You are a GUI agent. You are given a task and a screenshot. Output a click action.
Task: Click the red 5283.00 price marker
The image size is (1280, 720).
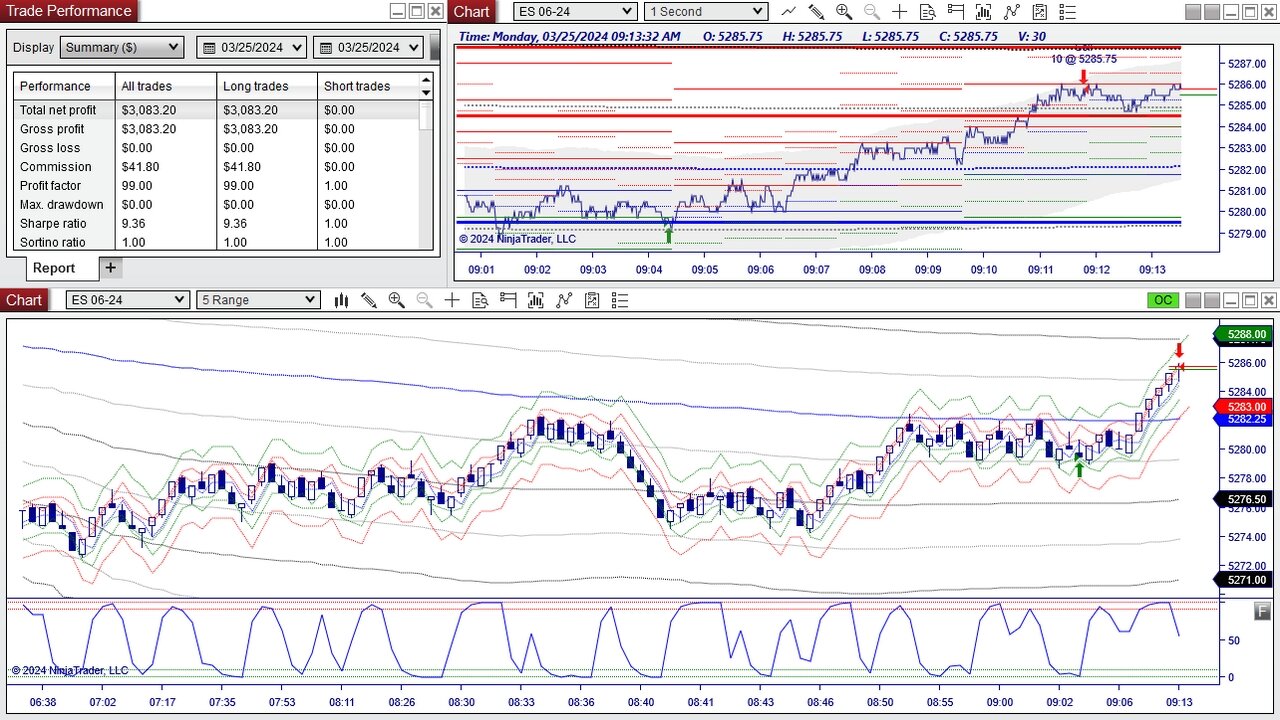click(1243, 407)
